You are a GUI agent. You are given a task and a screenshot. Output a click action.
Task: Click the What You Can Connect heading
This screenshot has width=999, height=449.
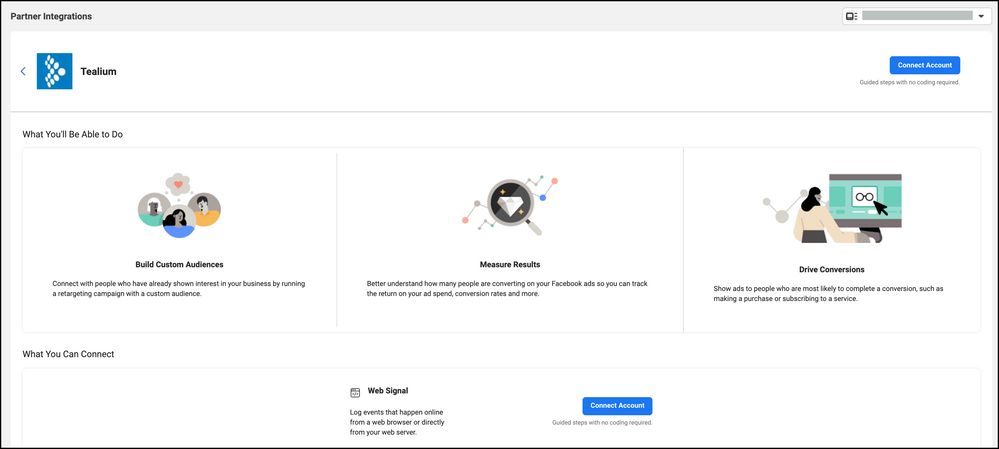[69, 354]
